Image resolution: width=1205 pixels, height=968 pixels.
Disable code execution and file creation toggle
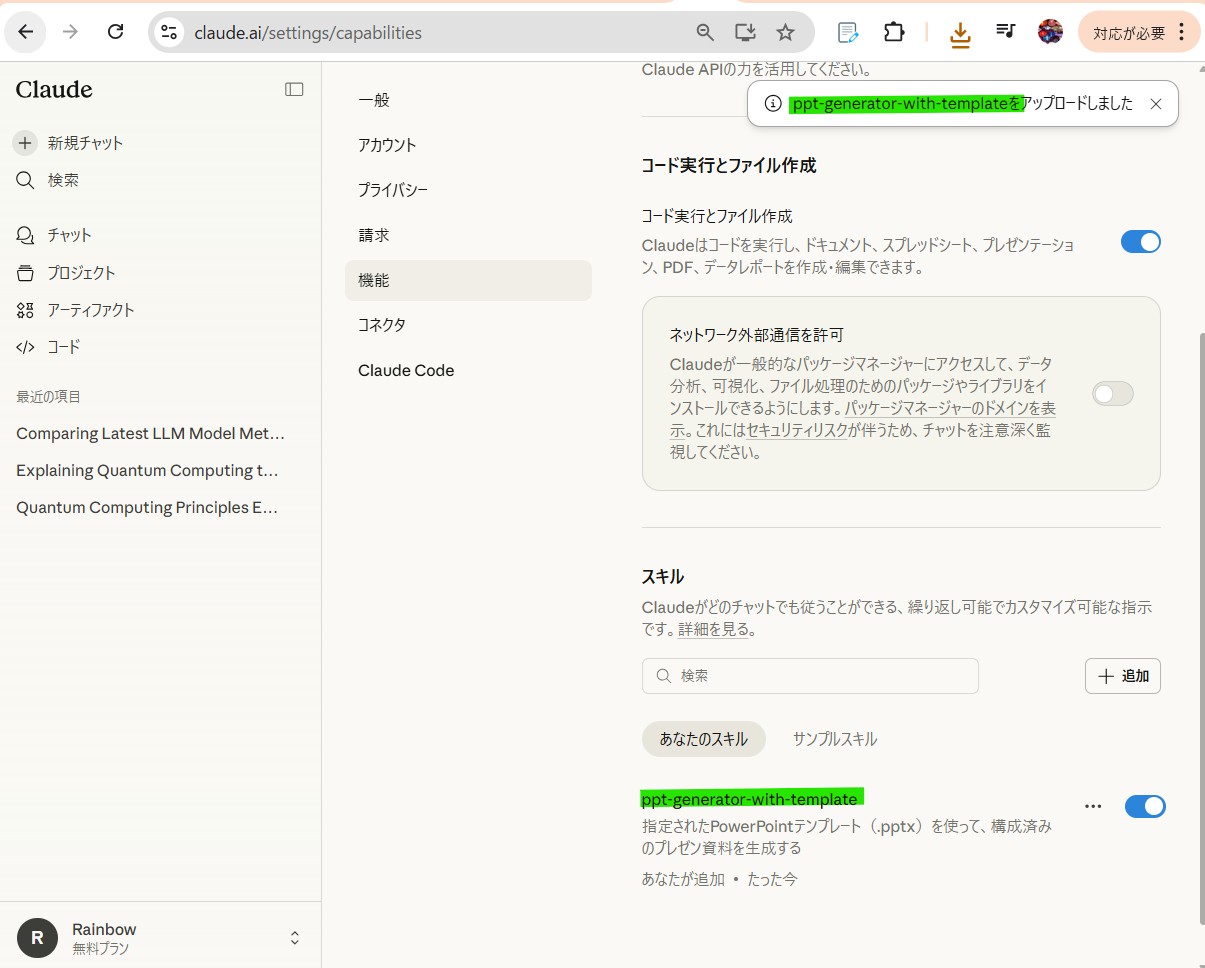tap(1140, 242)
